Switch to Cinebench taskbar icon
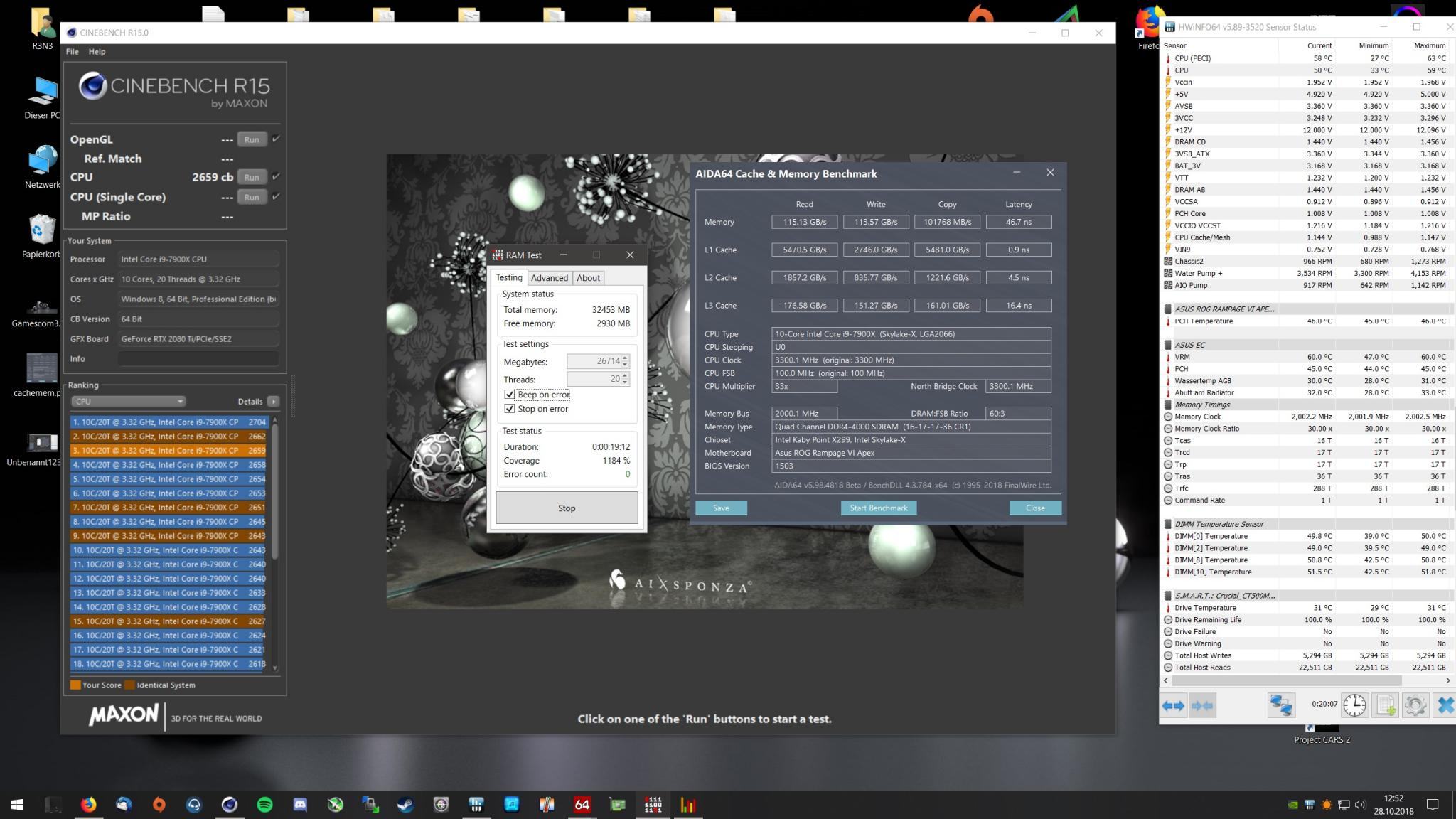 coord(229,805)
